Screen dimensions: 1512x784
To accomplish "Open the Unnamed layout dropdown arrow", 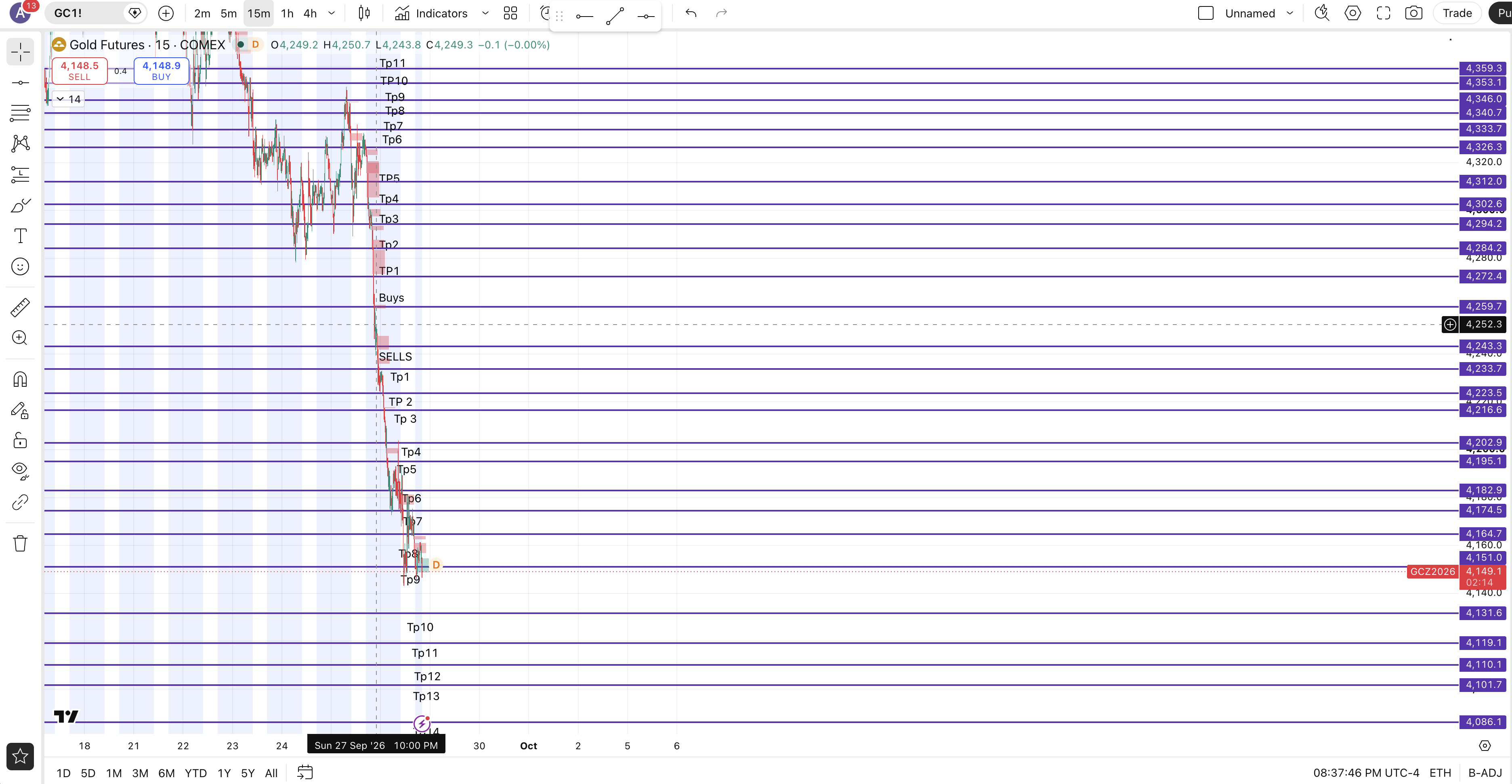I will pos(1289,13).
